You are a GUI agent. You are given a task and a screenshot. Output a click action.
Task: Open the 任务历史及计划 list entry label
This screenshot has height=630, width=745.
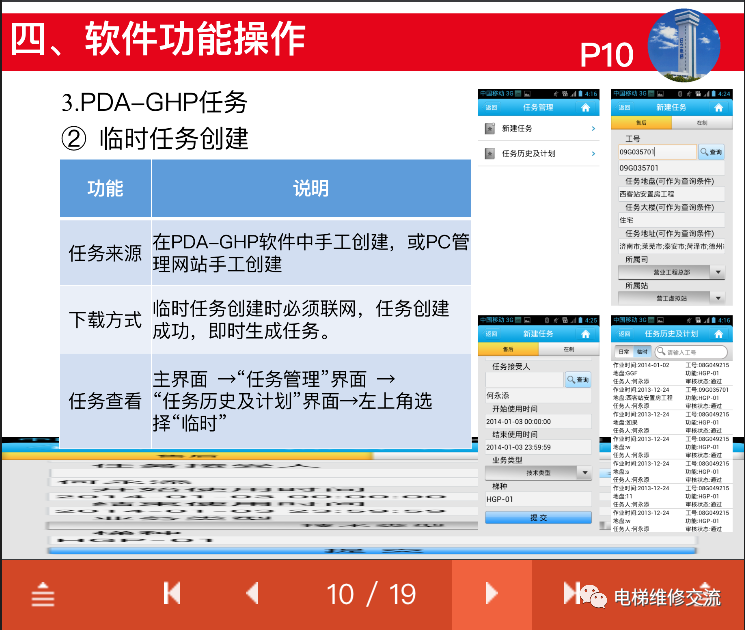point(528,153)
